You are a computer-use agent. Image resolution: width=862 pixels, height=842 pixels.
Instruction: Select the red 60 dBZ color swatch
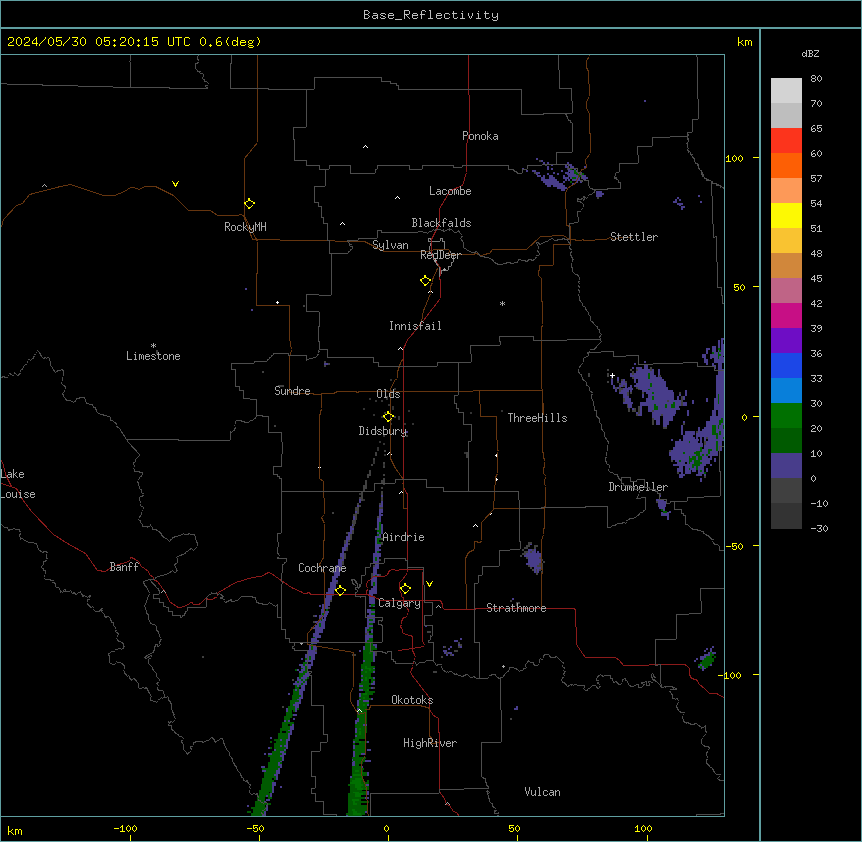point(786,141)
